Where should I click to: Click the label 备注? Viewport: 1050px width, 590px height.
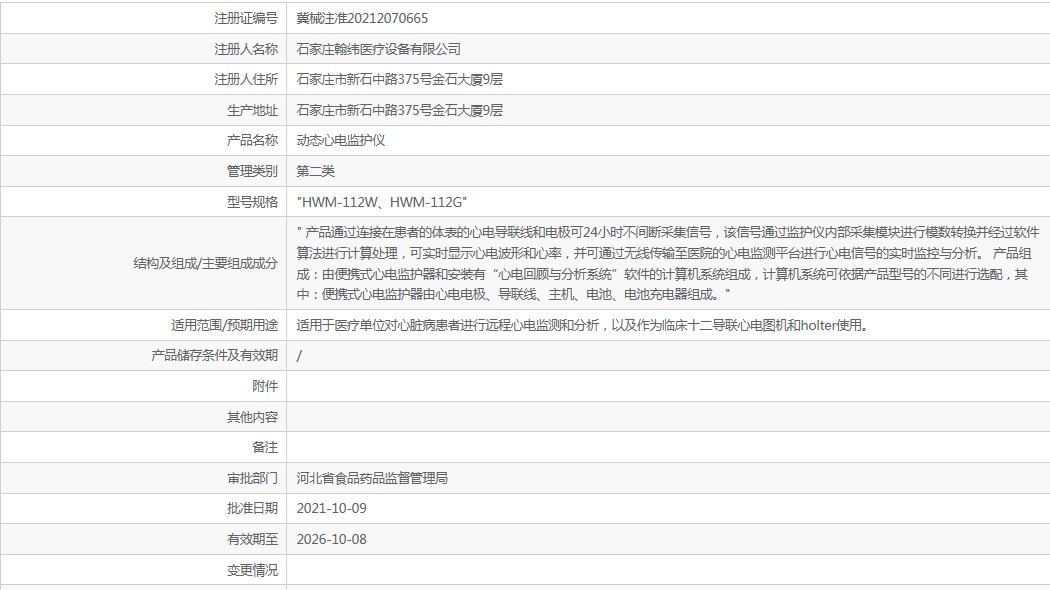tap(265, 447)
